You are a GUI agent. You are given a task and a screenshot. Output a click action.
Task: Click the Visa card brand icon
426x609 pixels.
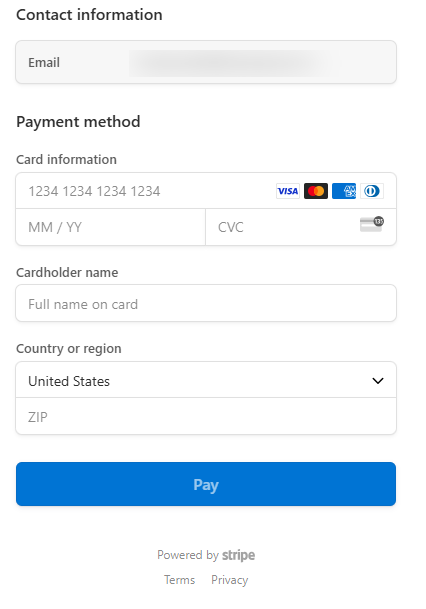[x=288, y=191]
